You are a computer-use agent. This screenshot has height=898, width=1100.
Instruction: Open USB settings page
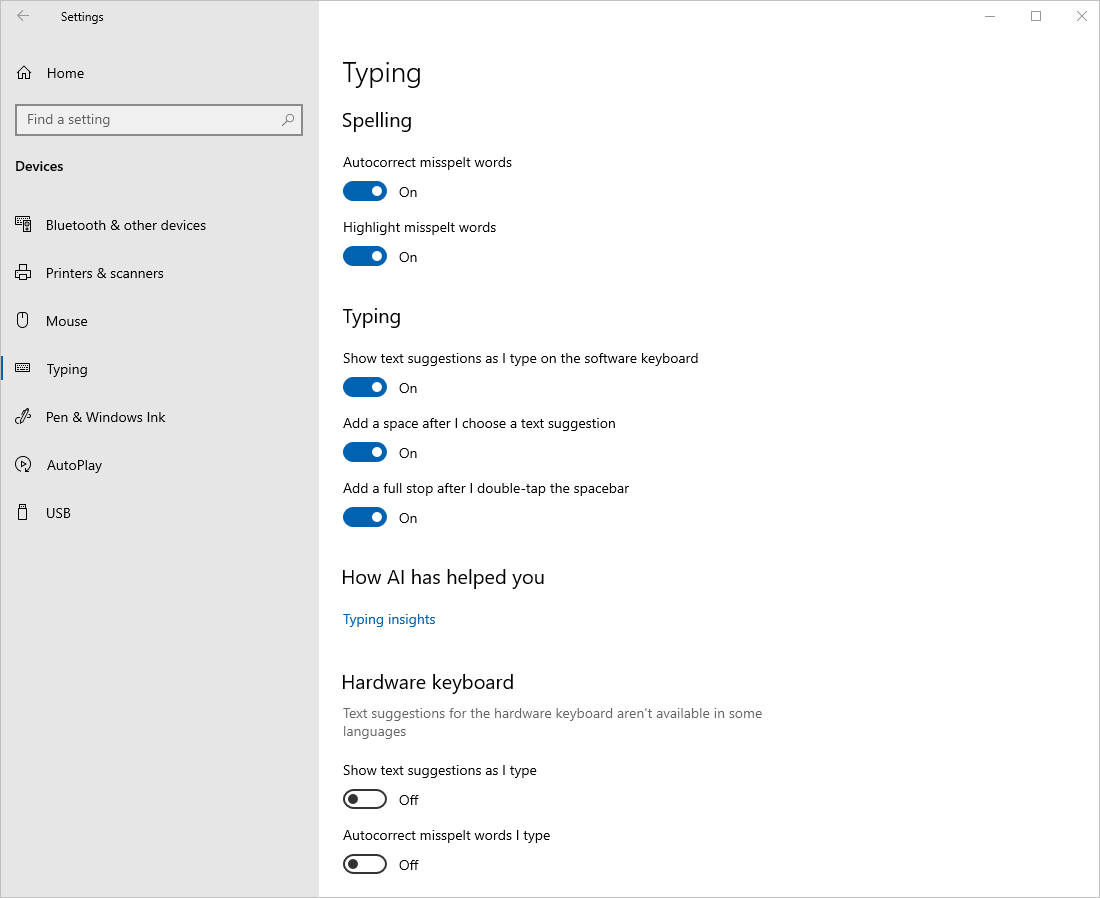pos(159,513)
